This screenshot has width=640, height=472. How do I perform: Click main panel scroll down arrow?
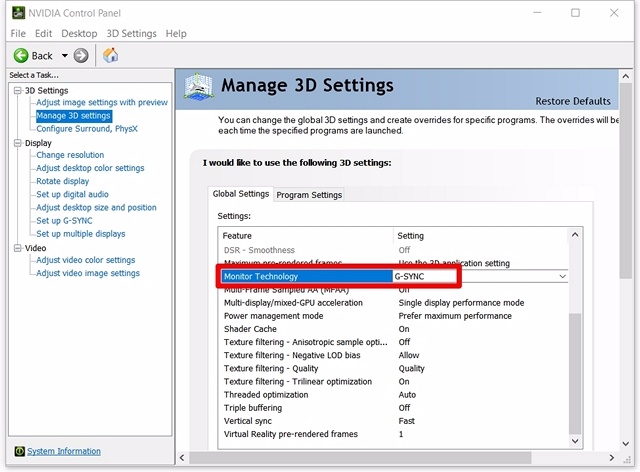pos(625,444)
